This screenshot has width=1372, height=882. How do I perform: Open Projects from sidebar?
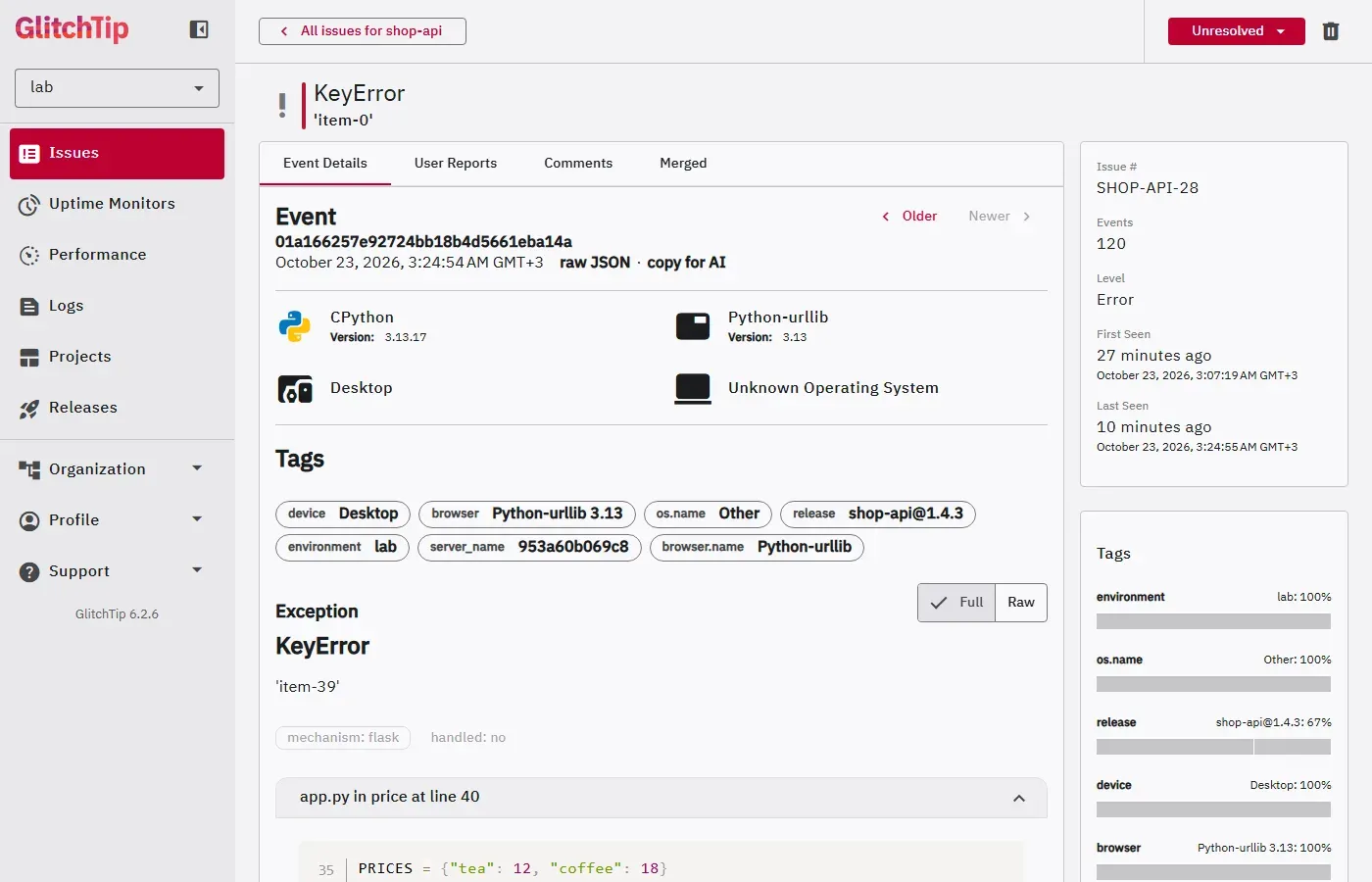[117, 357]
